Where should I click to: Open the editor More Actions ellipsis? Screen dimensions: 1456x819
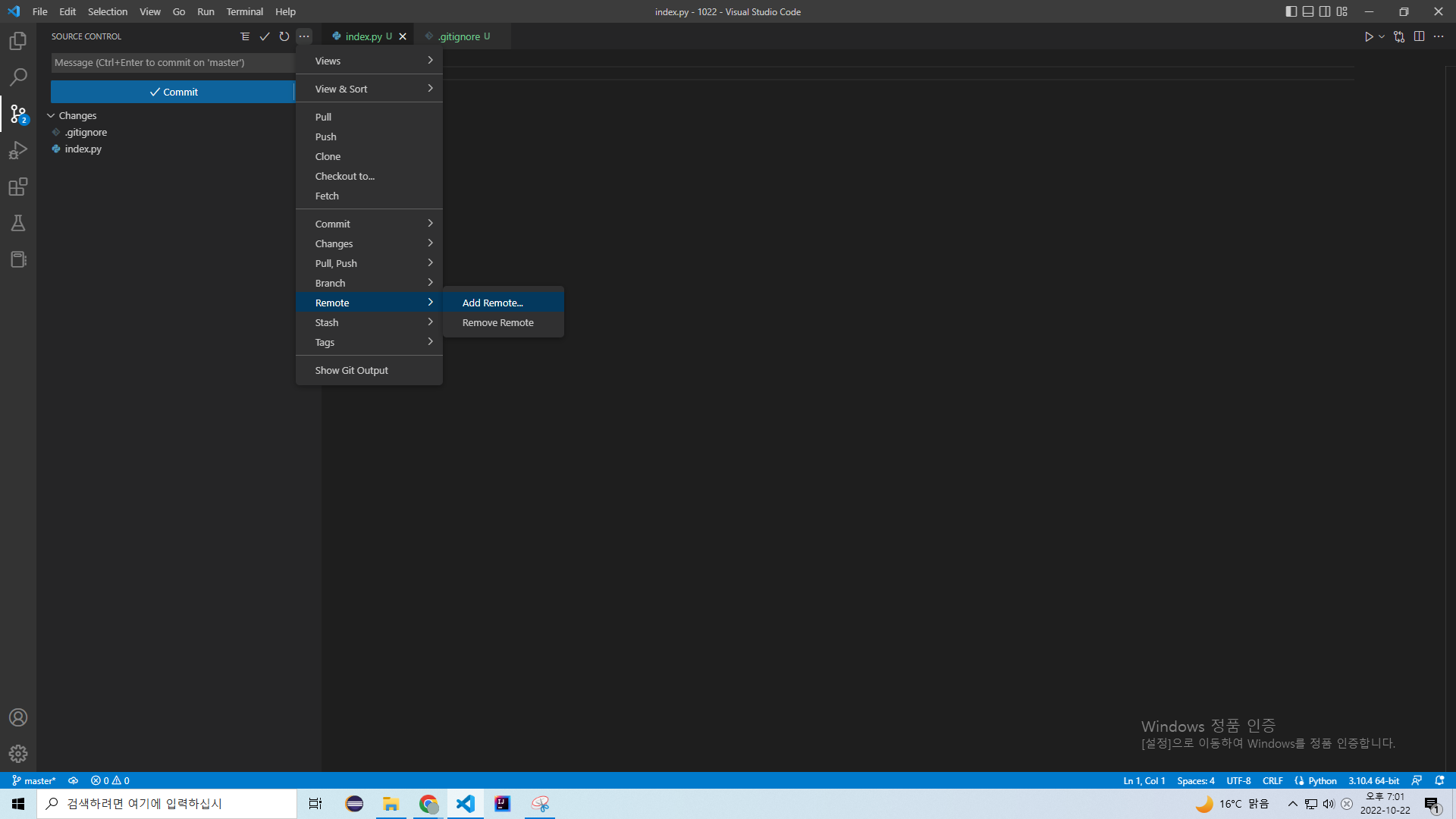[1439, 36]
